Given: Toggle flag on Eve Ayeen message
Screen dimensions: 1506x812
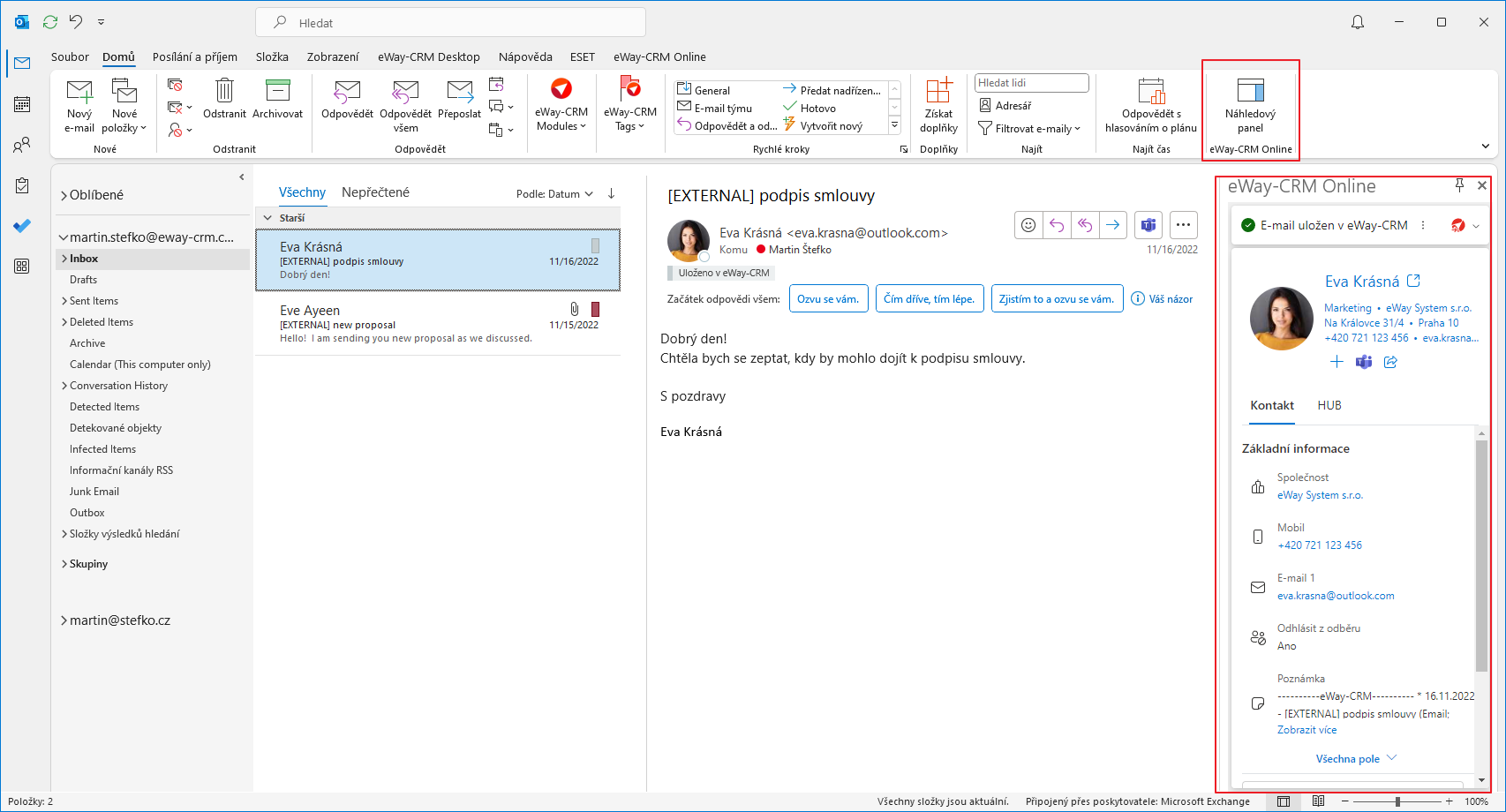Looking at the screenshot, I should 595,309.
